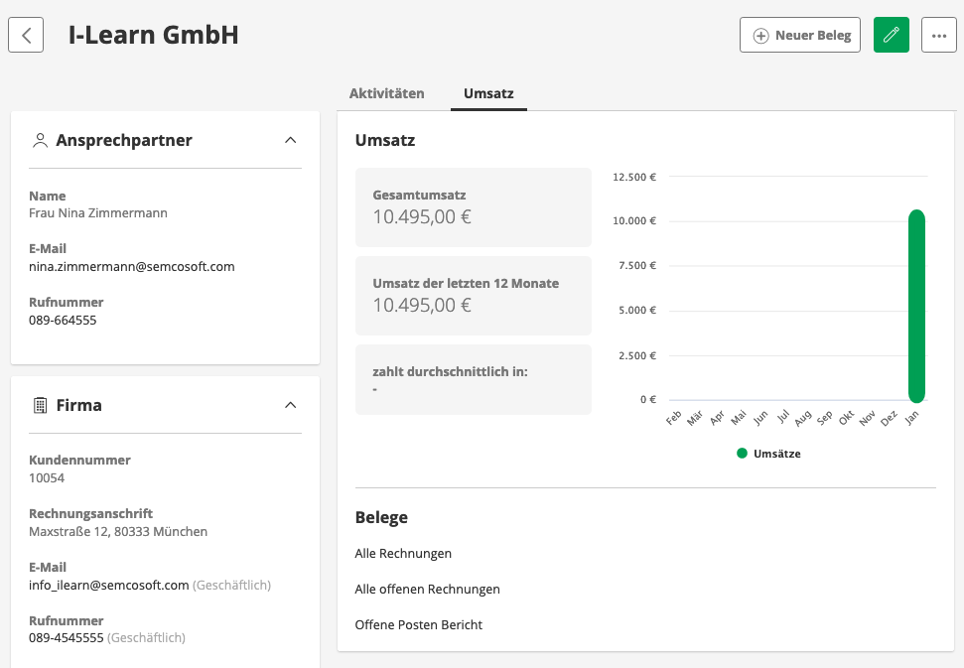The width and height of the screenshot is (964, 668).
Task: Click the green Umsätze legend dot
Action: point(742,454)
